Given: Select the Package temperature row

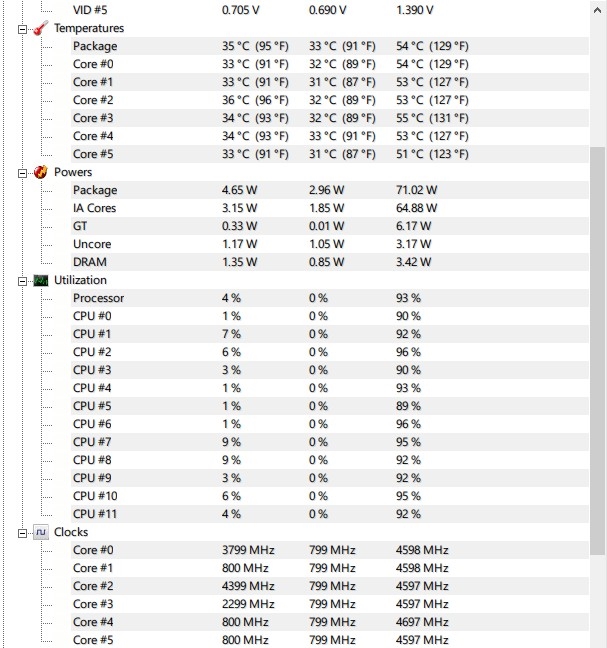Looking at the screenshot, I should coord(329,46).
